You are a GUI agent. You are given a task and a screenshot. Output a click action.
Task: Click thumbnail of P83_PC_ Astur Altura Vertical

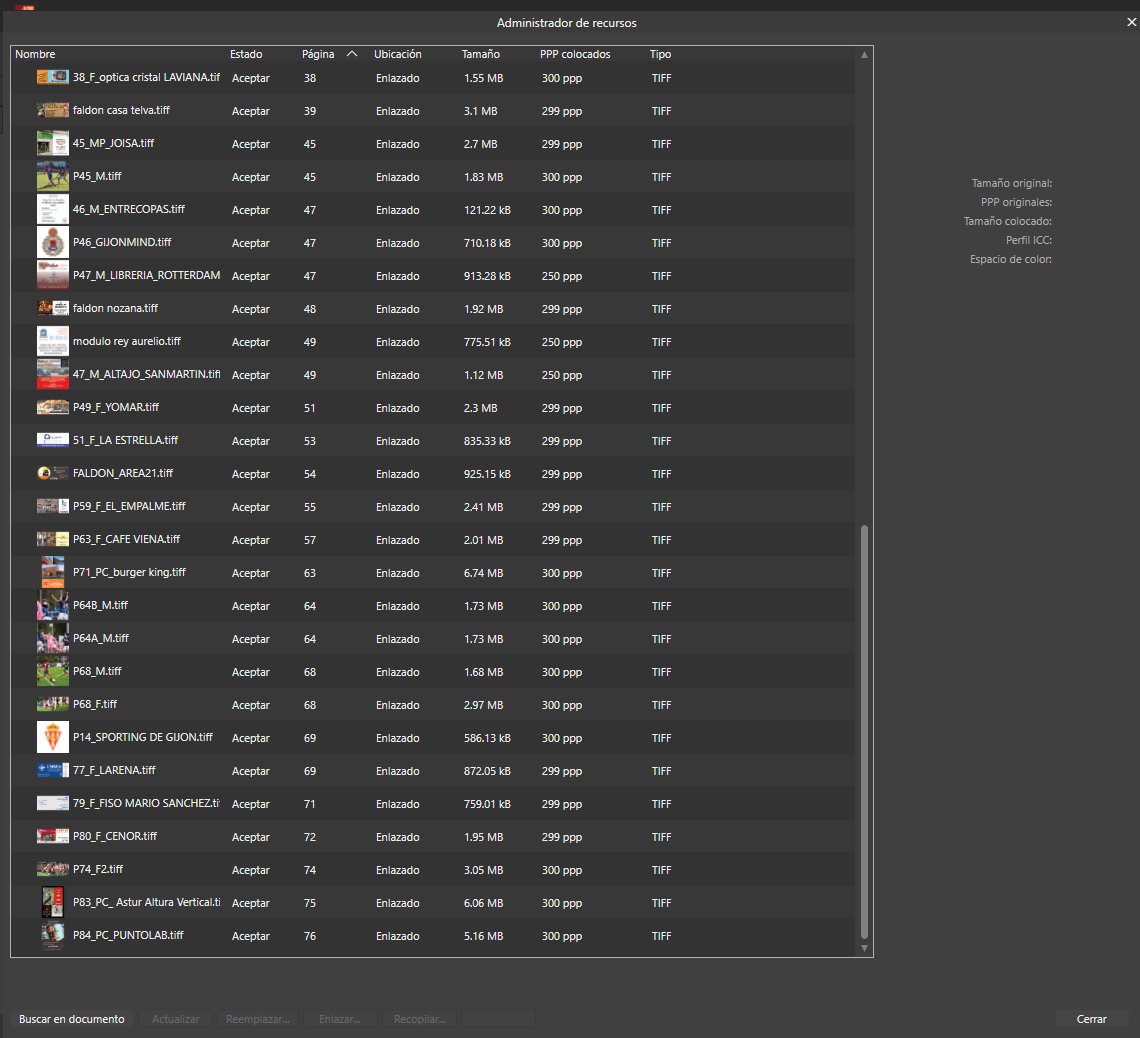tap(52, 902)
